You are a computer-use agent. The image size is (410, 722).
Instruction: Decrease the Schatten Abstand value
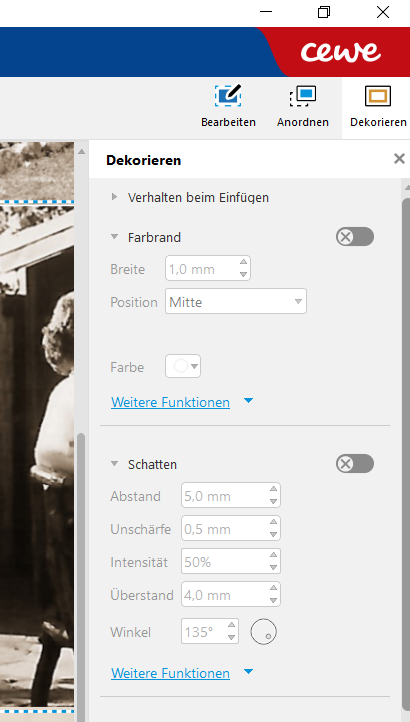point(274,502)
